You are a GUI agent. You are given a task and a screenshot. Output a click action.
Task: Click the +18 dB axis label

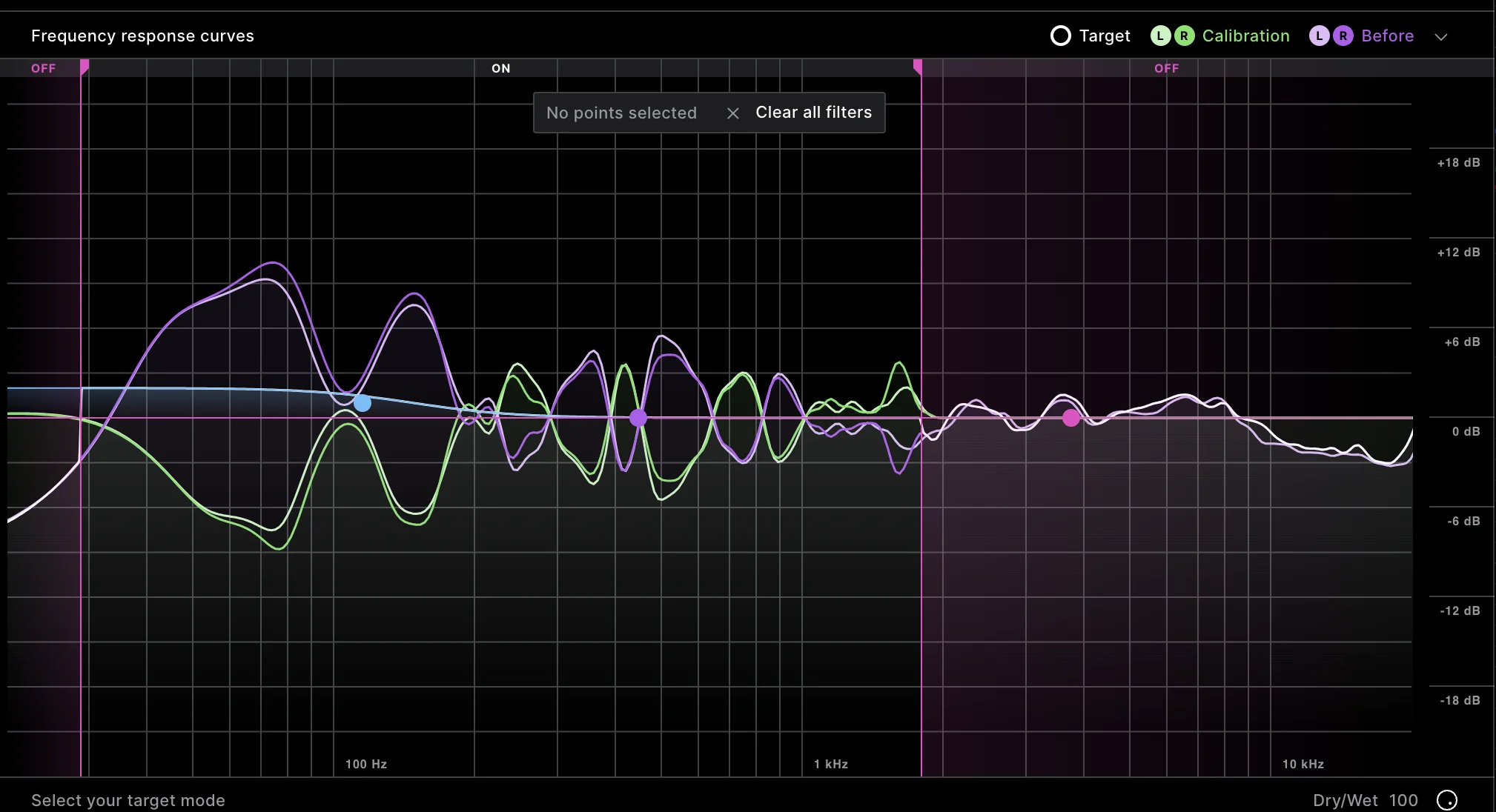(x=1458, y=162)
